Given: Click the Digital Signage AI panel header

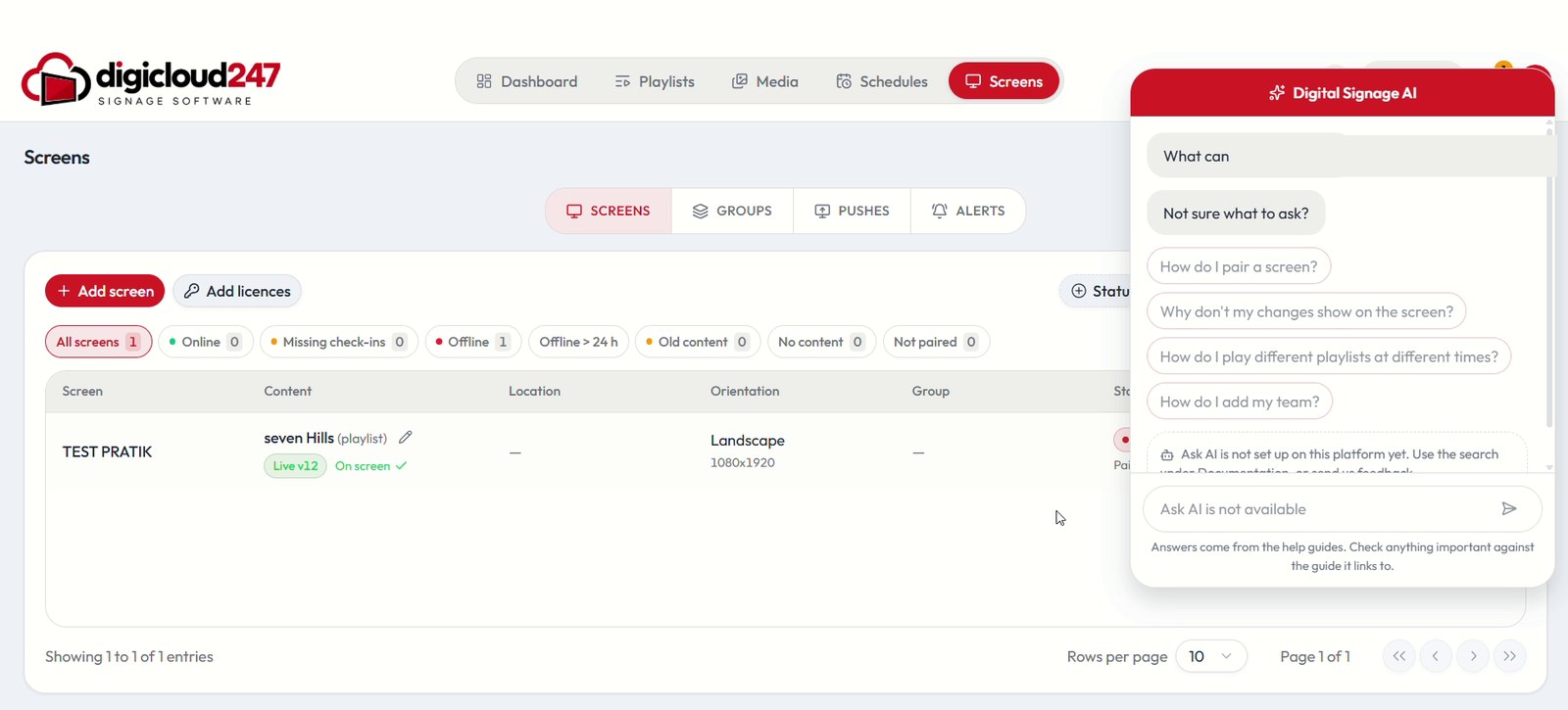Looking at the screenshot, I should pyautogui.click(x=1343, y=93).
